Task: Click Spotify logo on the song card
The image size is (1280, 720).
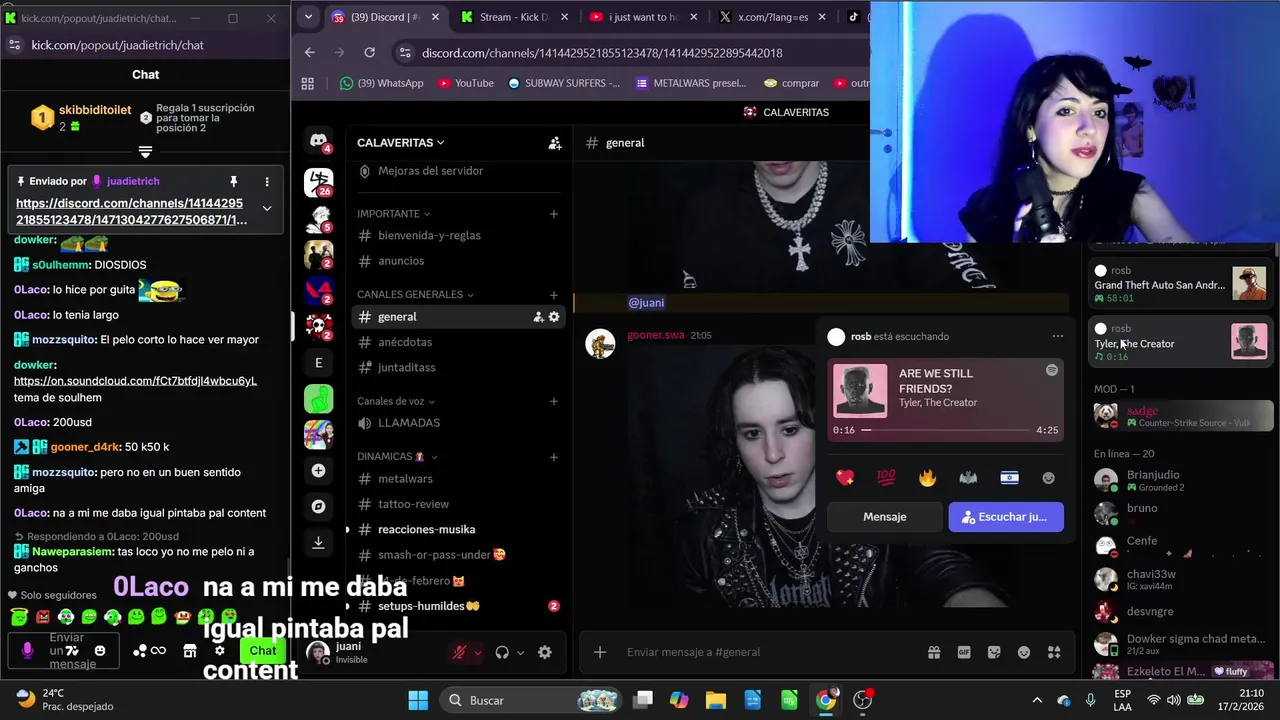Action: click(x=1051, y=370)
